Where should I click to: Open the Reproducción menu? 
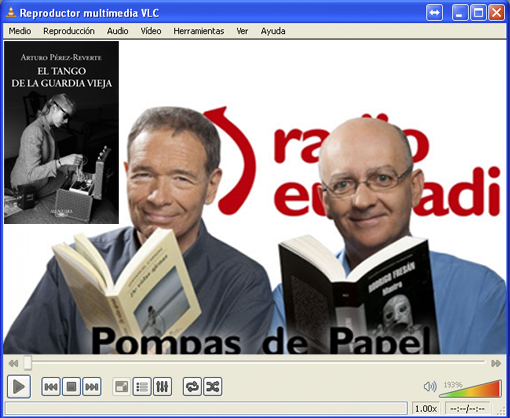coord(69,31)
